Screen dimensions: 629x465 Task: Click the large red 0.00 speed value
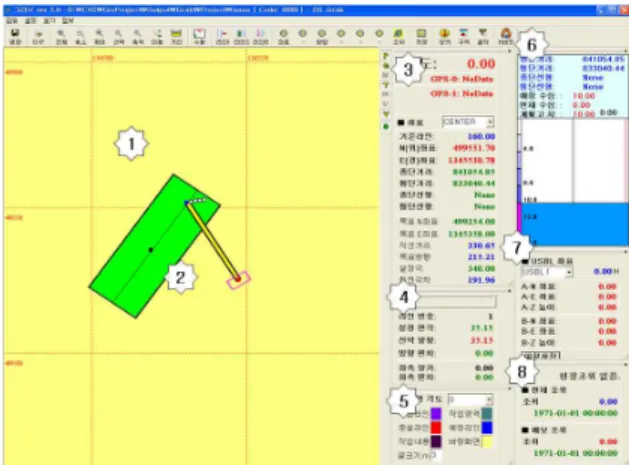click(x=481, y=64)
